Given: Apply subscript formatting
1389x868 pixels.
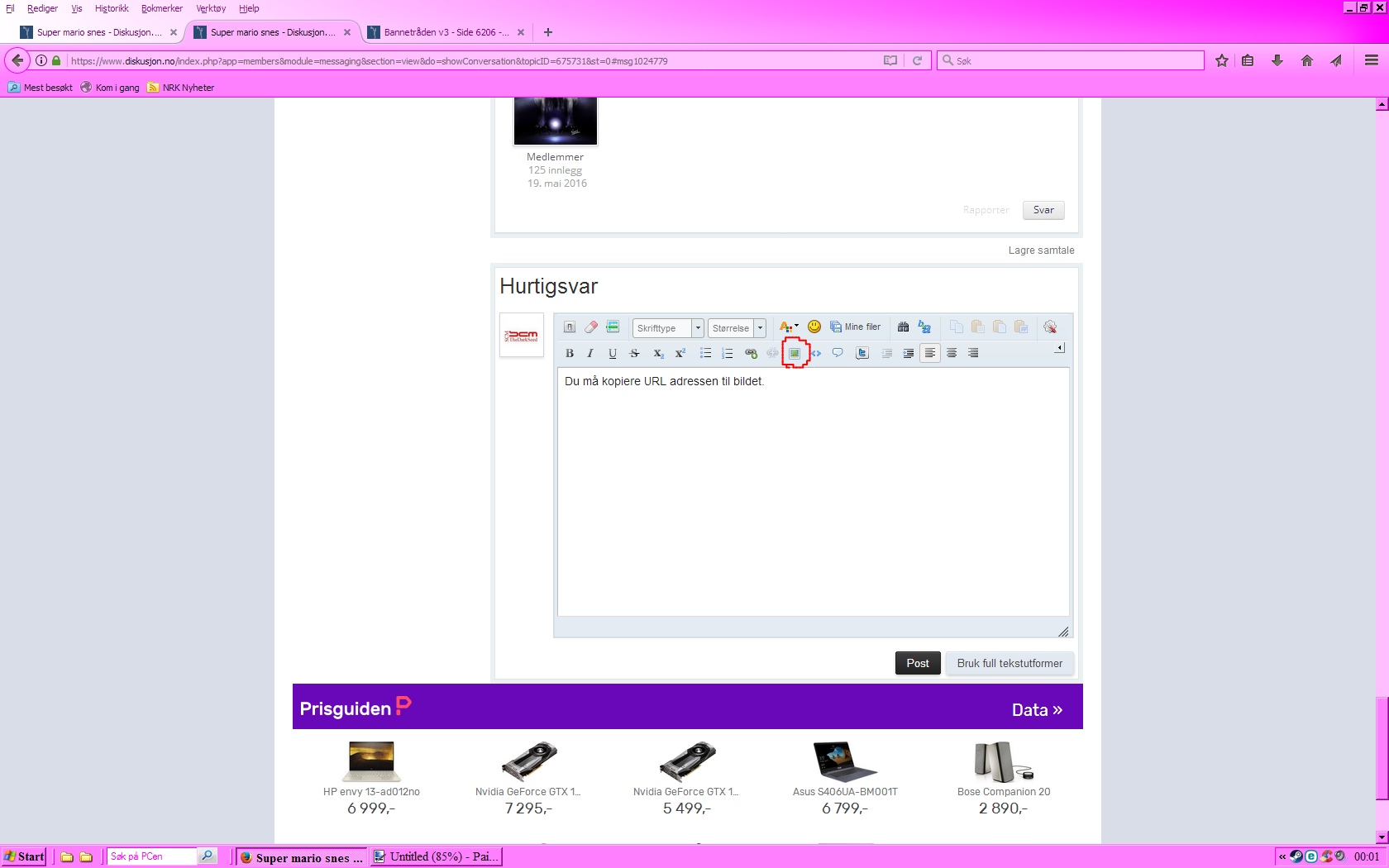Looking at the screenshot, I should [x=658, y=353].
